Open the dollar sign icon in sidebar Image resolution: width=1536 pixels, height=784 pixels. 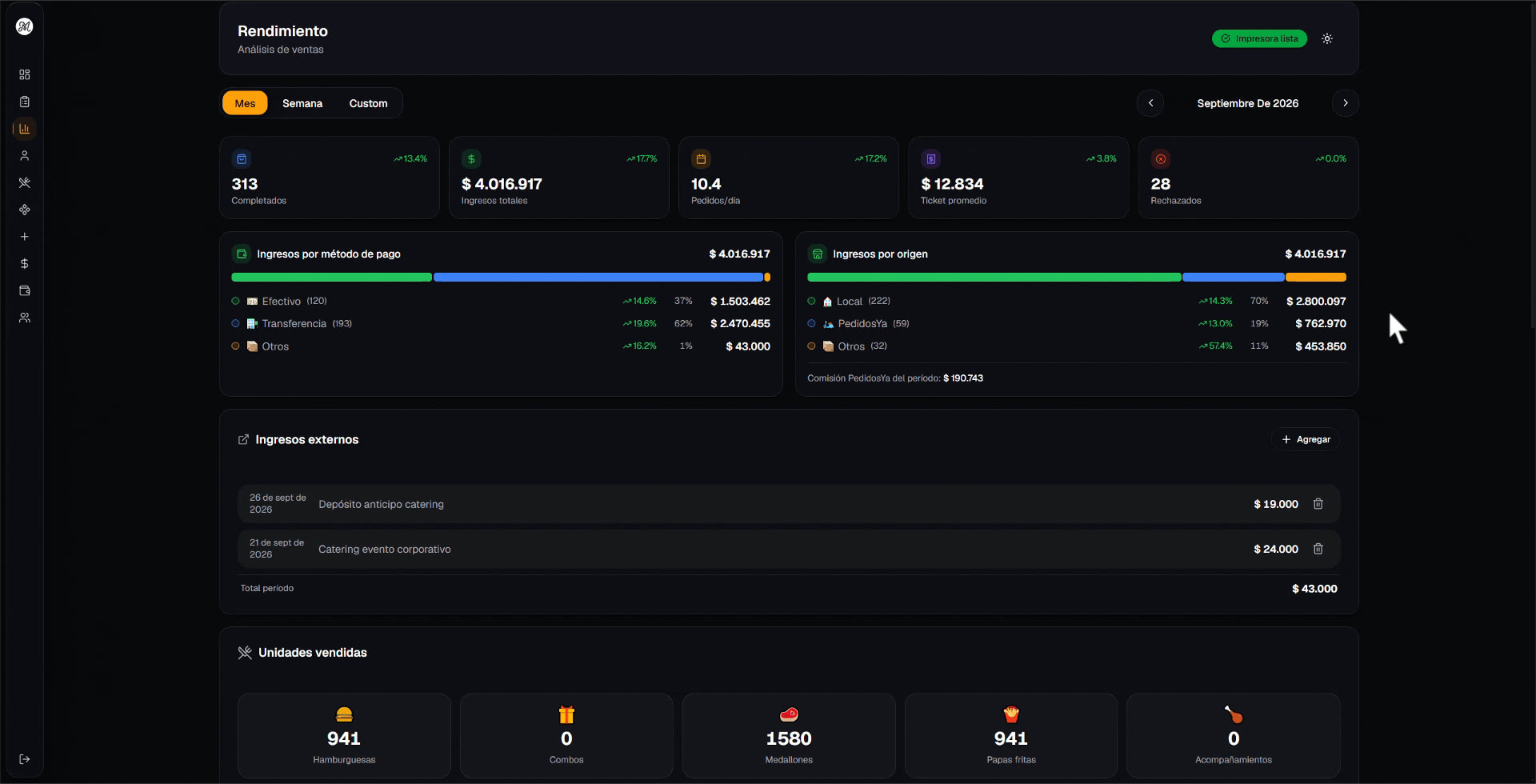click(25, 263)
